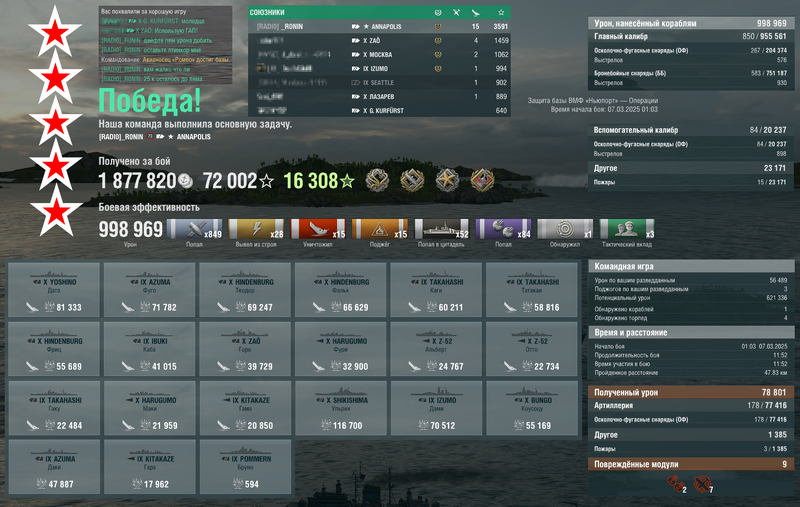Sort allies by the ship kills column icon
800x507 pixels.
pos(476,12)
